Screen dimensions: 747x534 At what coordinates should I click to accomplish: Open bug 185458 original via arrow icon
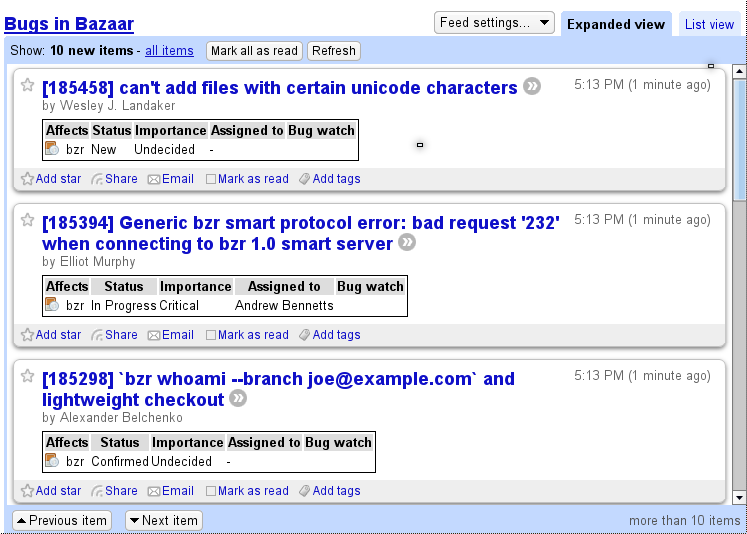tap(532, 86)
